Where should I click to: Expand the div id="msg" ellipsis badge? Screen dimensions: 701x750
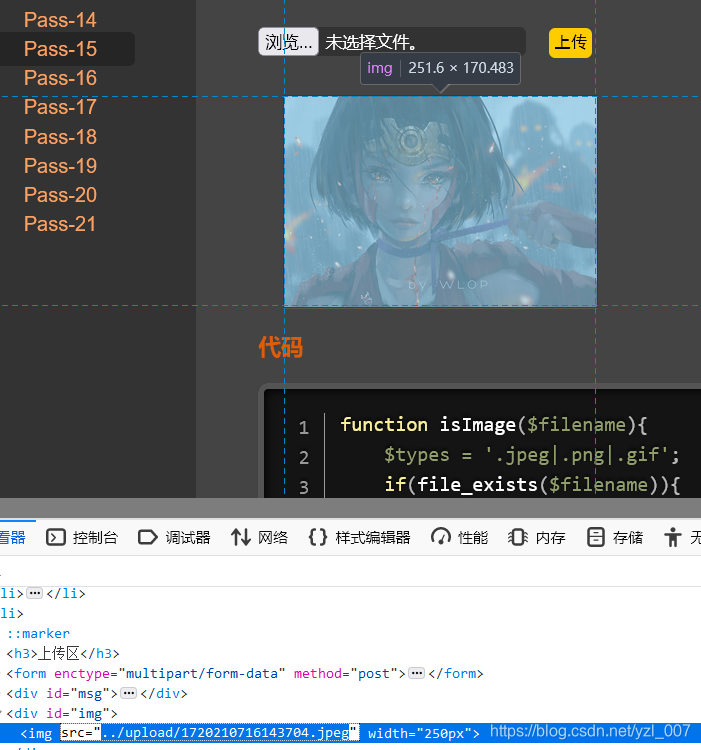click(128, 693)
